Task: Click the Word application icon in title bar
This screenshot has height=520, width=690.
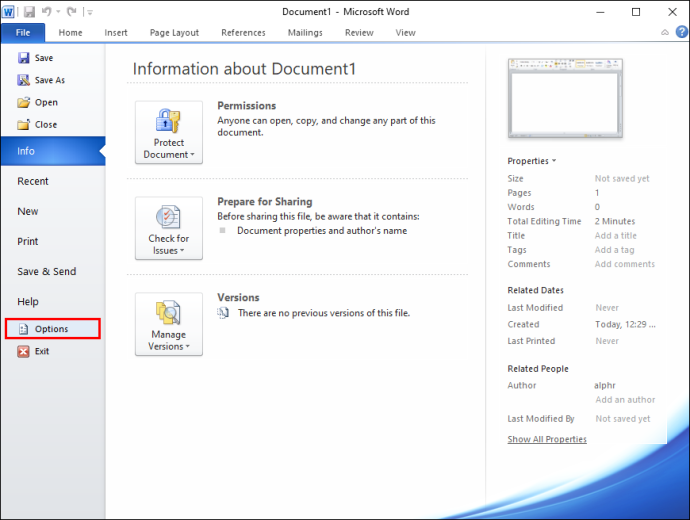Action: (x=8, y=11)
